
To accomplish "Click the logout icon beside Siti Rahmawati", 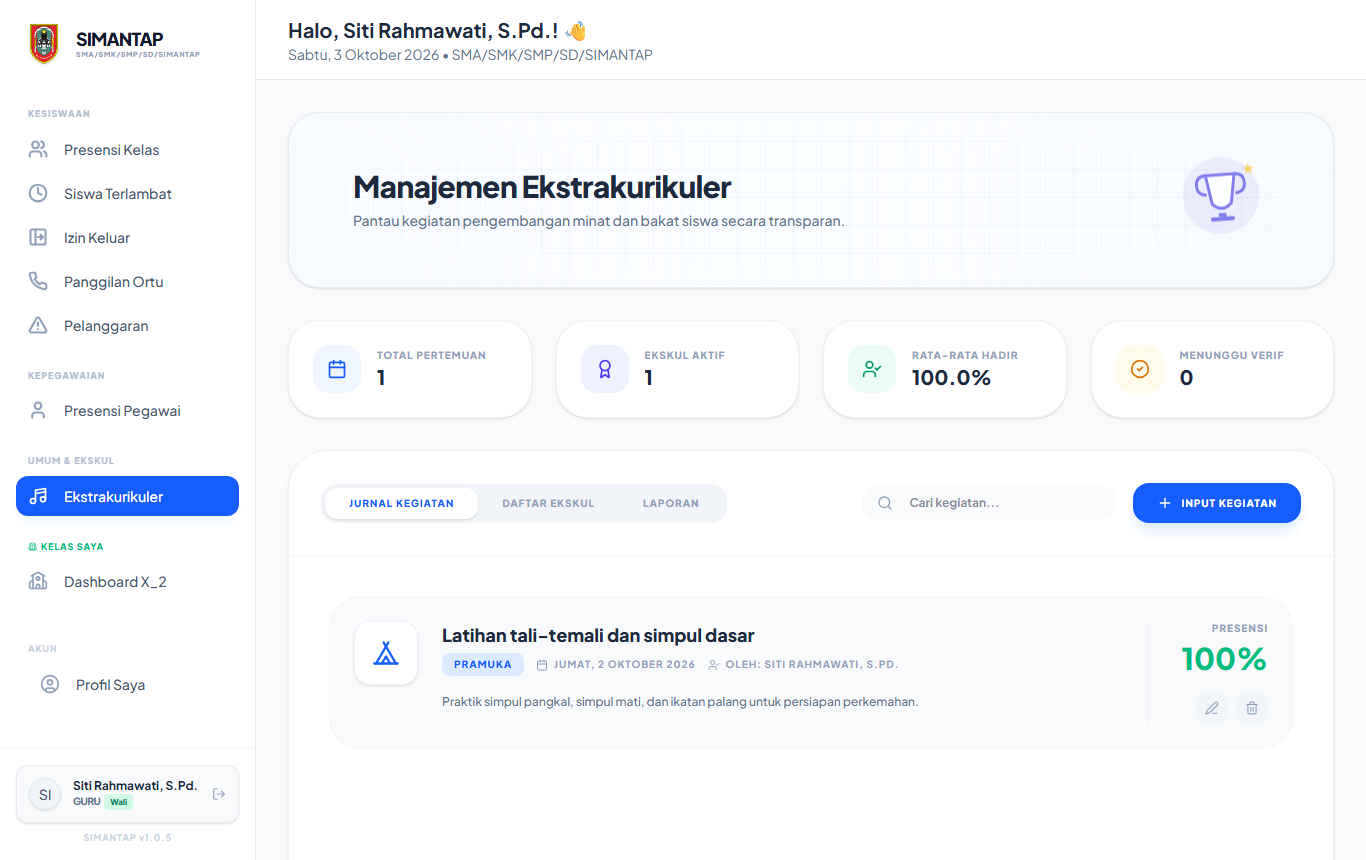I will 219,794.
